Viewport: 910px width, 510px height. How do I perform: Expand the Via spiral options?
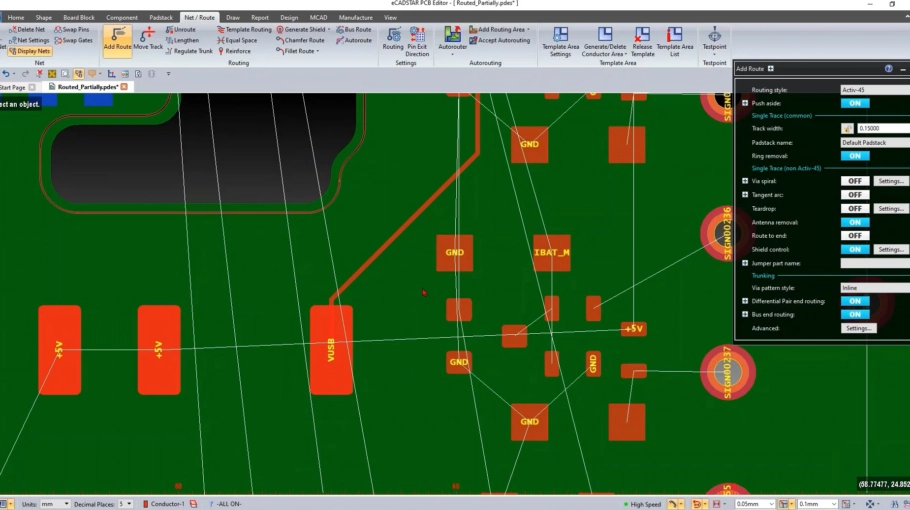[745, 181]
